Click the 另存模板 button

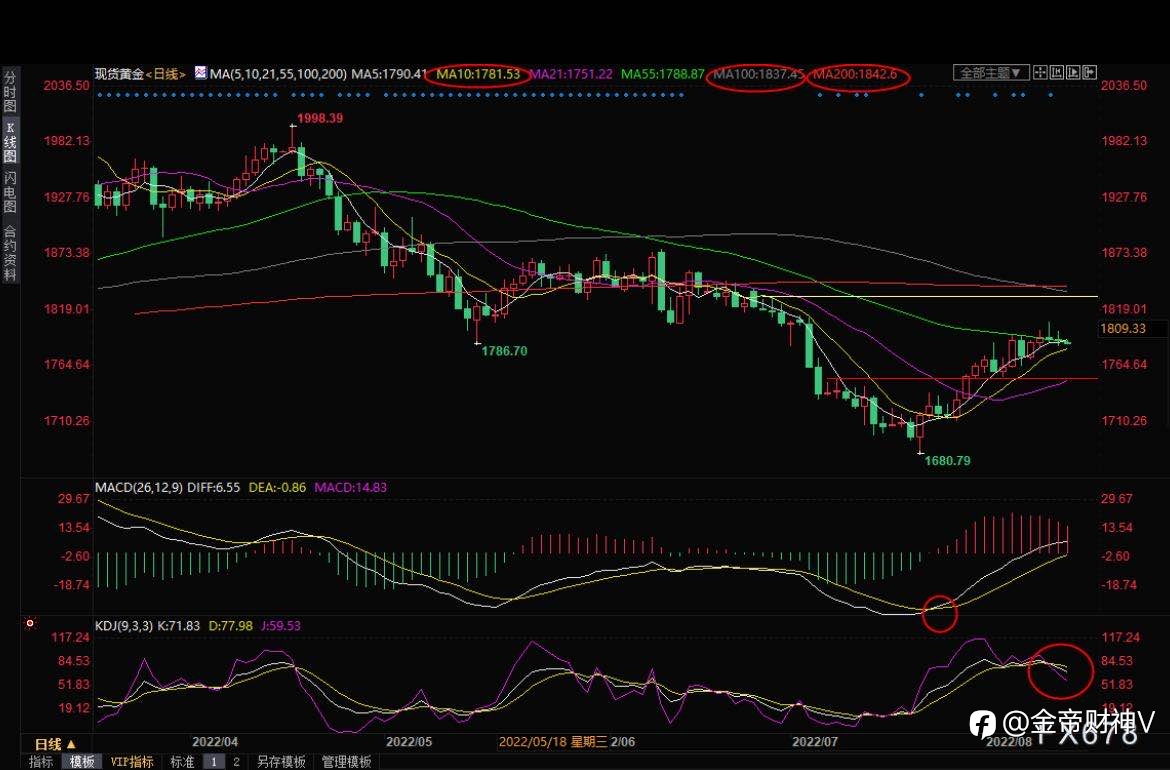coord(281,762)
